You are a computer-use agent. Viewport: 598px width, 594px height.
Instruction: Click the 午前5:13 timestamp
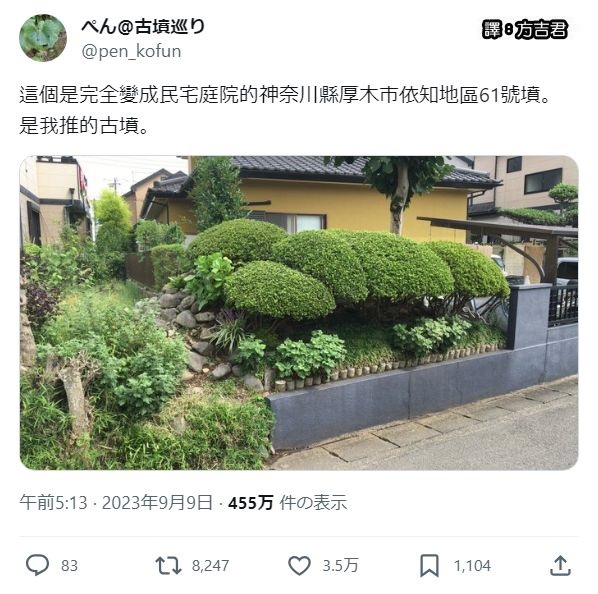coord(53,502)
